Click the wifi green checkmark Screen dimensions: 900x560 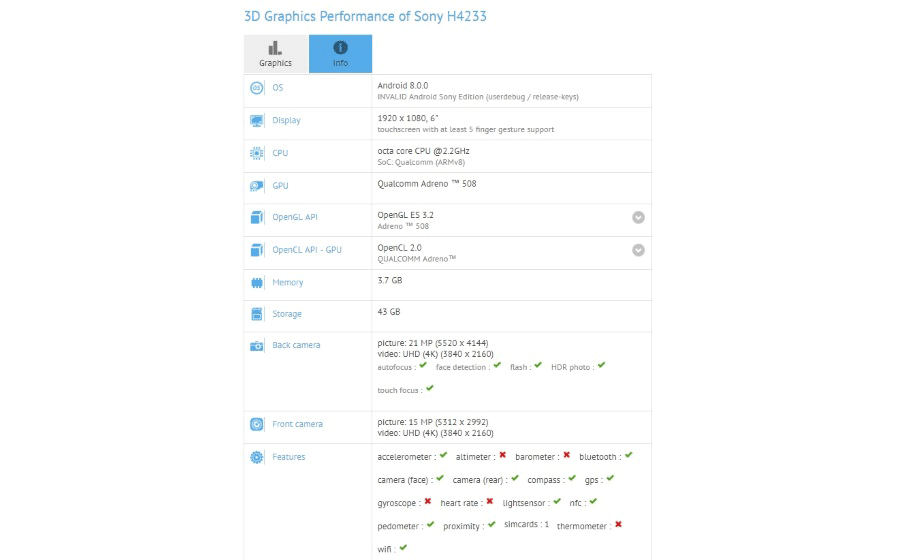(x=404, y=547)
